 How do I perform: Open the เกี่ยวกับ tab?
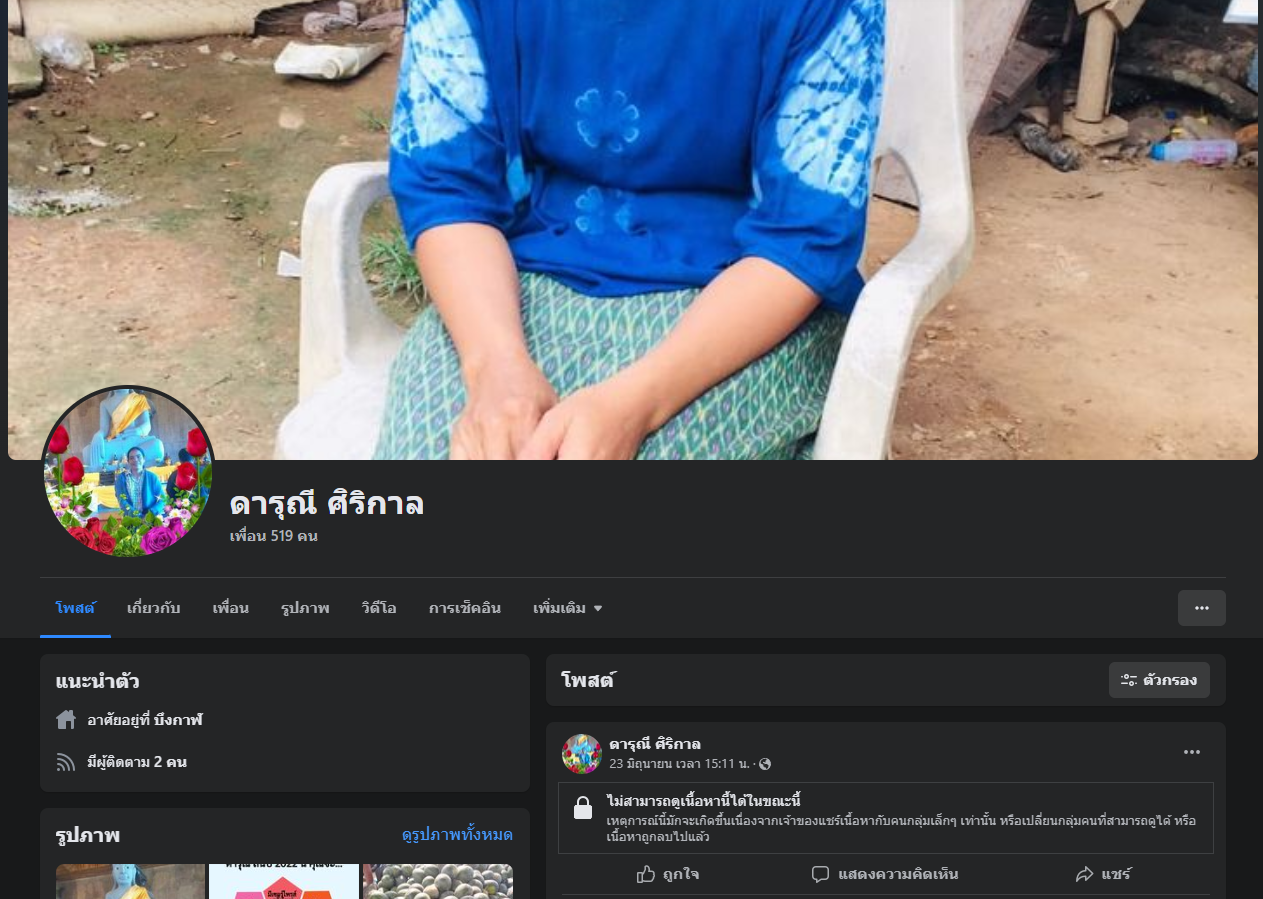154,608
